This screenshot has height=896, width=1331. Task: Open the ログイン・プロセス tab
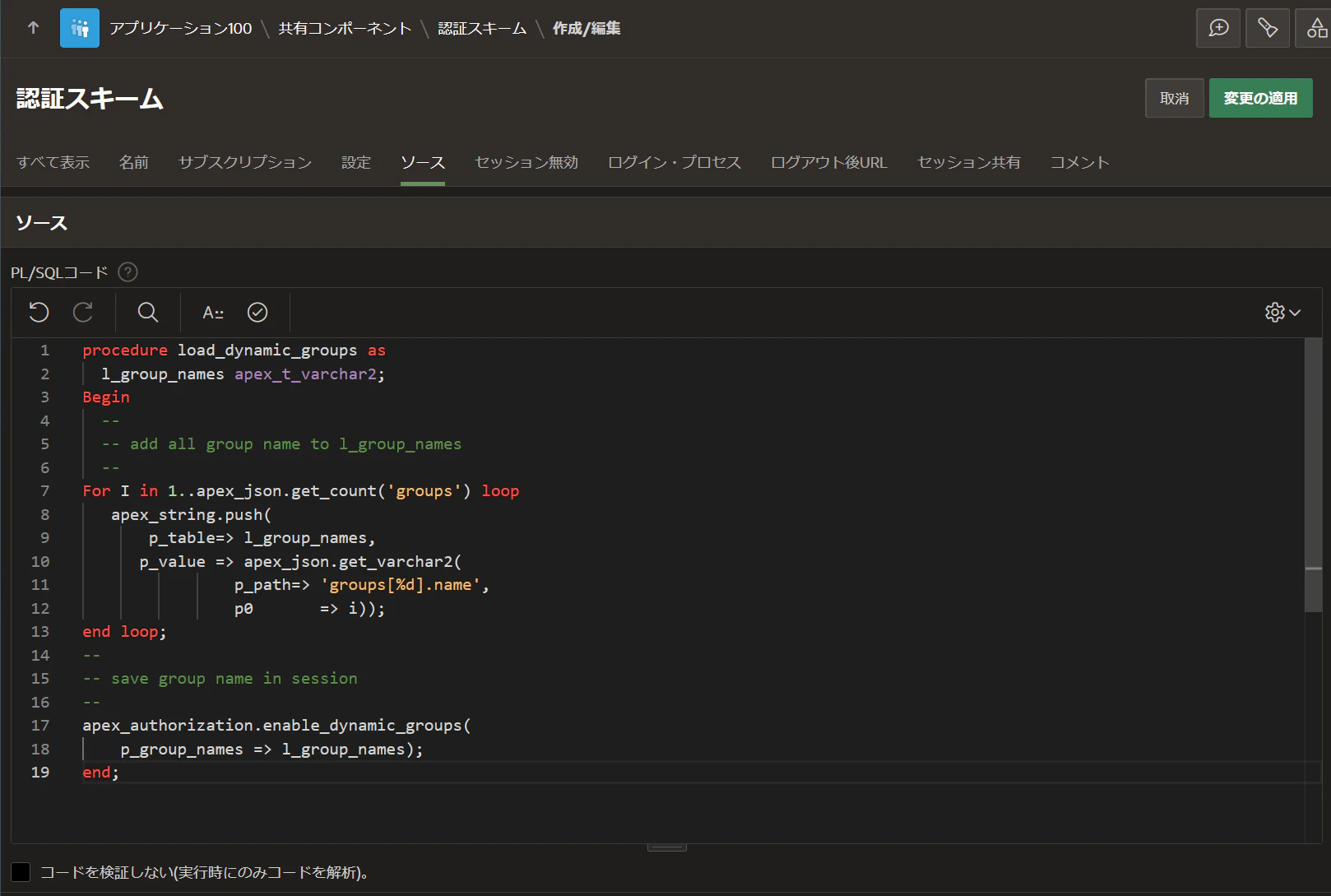click(x=675, y=163)
